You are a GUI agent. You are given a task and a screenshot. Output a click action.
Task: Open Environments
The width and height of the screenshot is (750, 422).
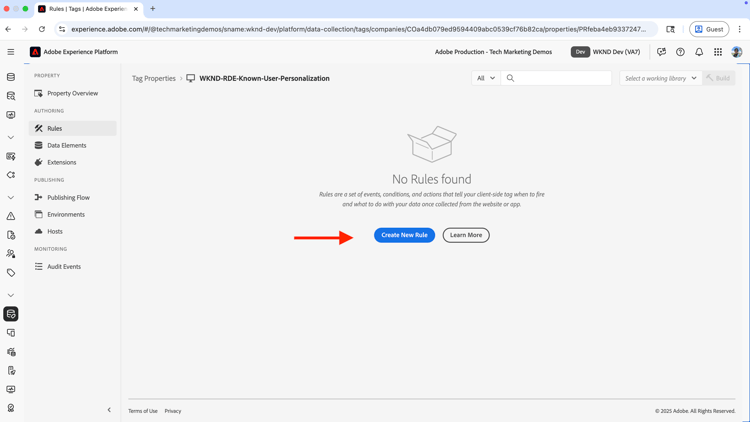click(73, 214)
